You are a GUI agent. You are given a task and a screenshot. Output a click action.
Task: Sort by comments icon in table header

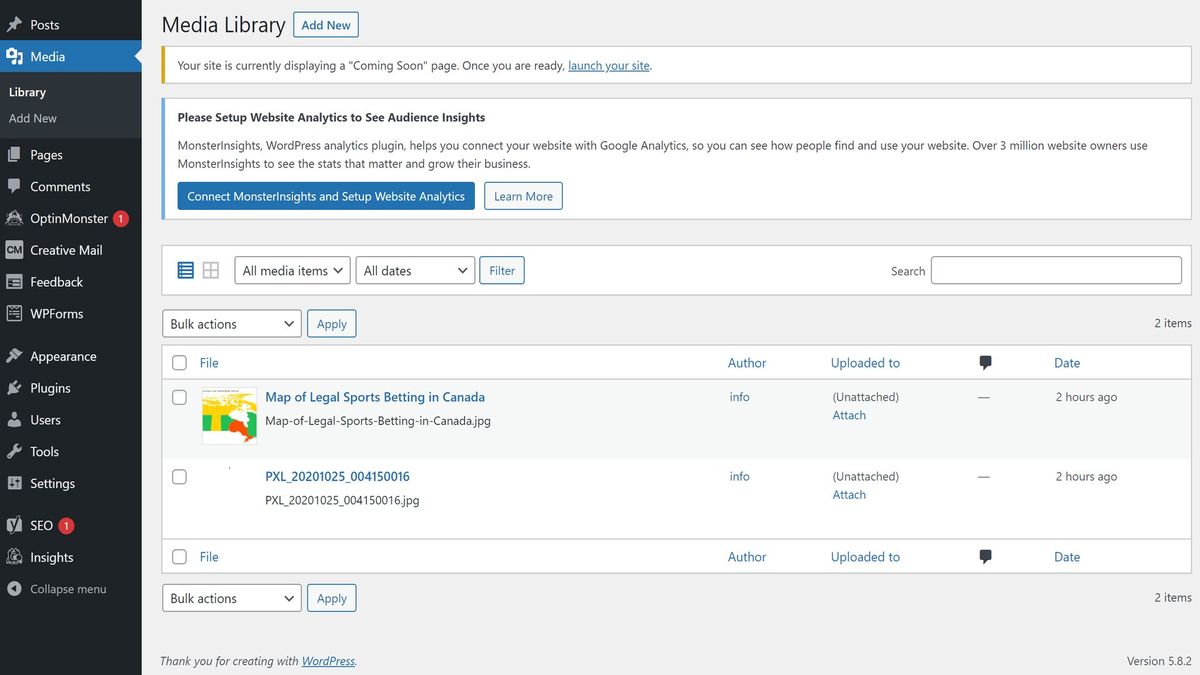tap(985, 363)
